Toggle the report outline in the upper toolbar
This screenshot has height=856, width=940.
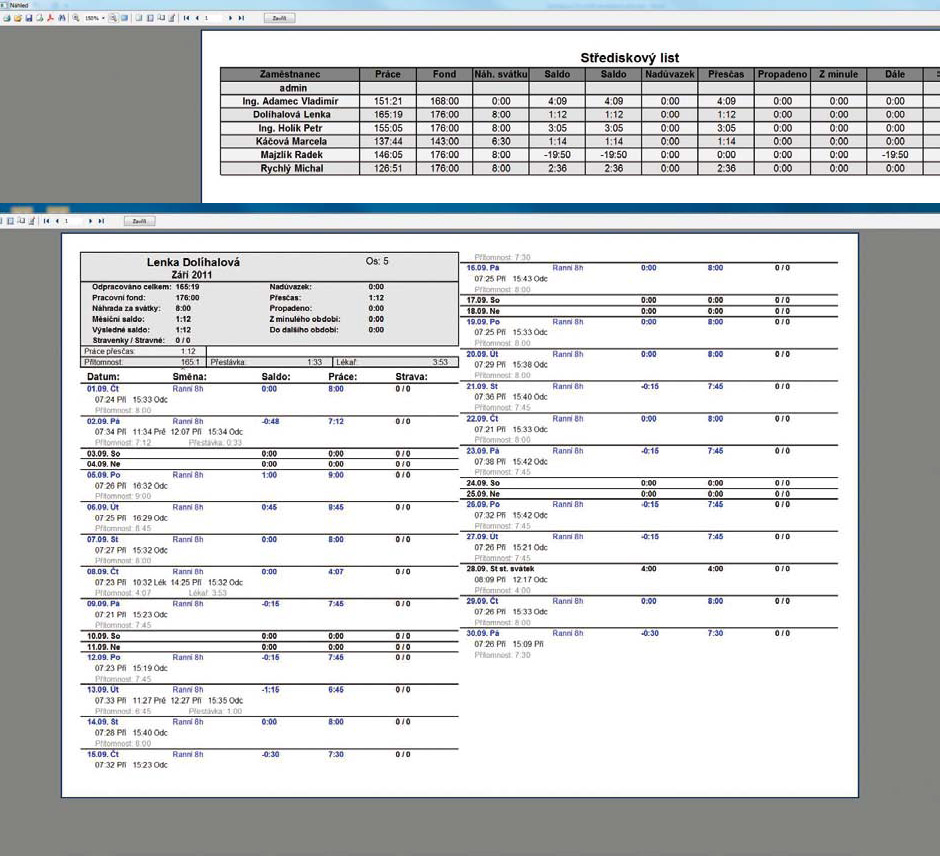click(138, 18)
